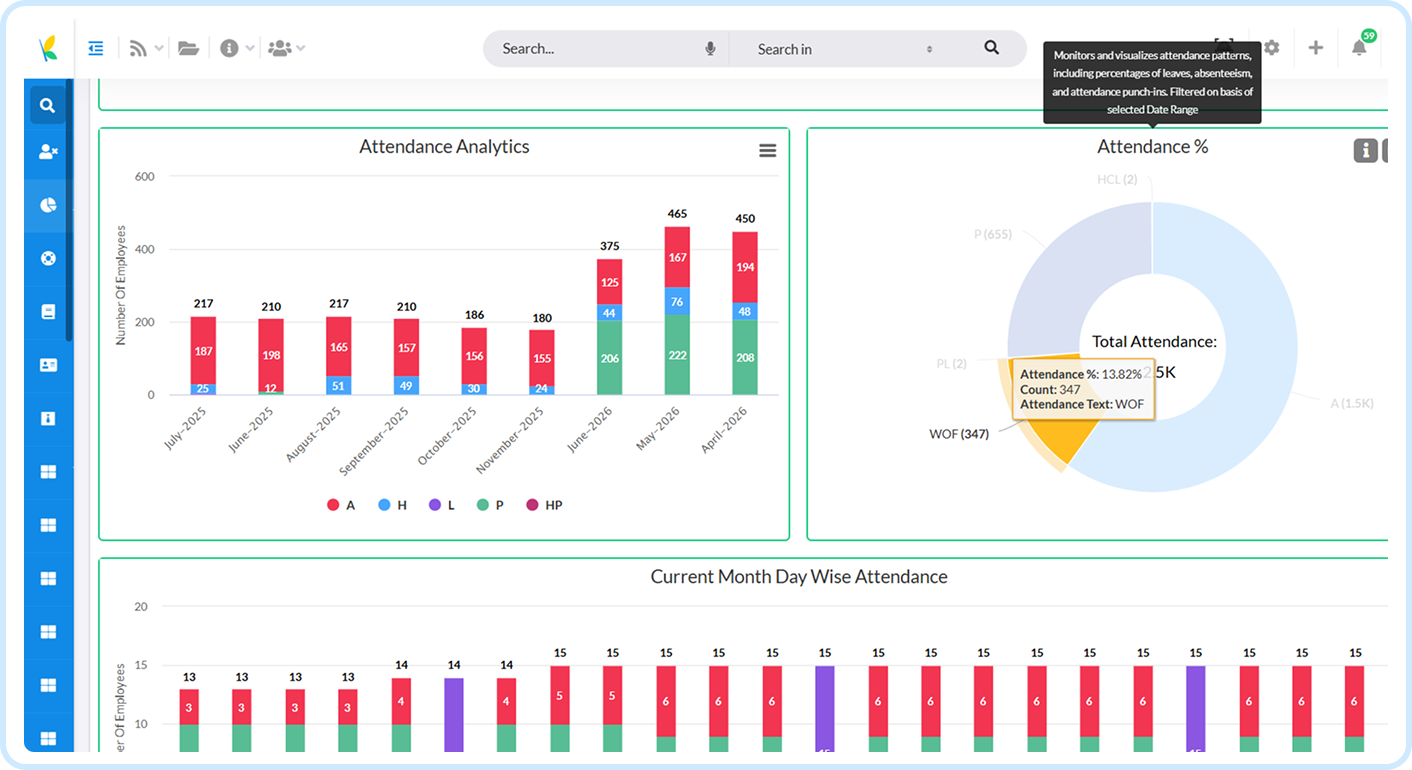This screenshot has height=770, width=1412.
Task: Click the info circle icon in the toolbar
Action: point(229,48)
